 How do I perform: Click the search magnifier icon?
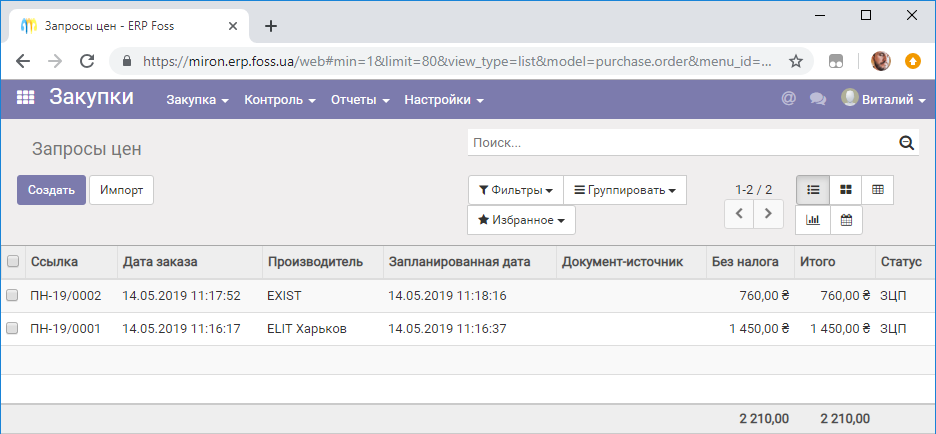(x=907, y=142)
